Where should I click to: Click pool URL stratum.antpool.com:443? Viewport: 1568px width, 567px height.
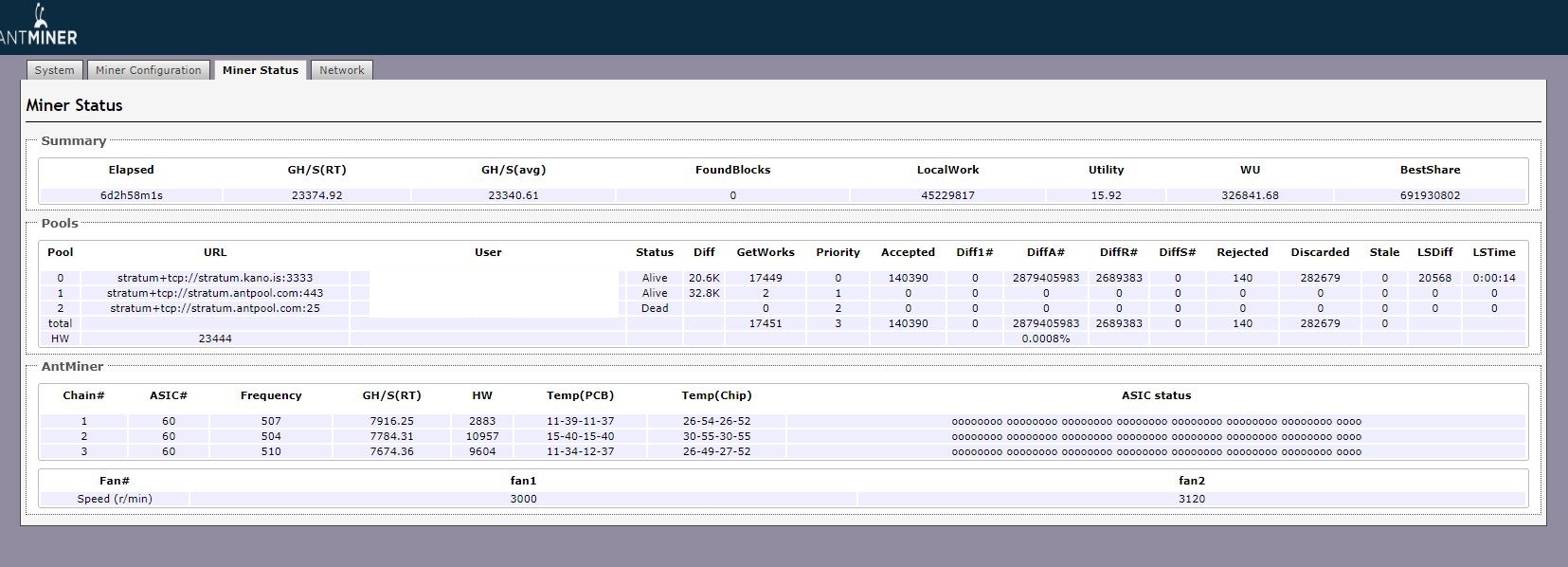coord(215,293)
